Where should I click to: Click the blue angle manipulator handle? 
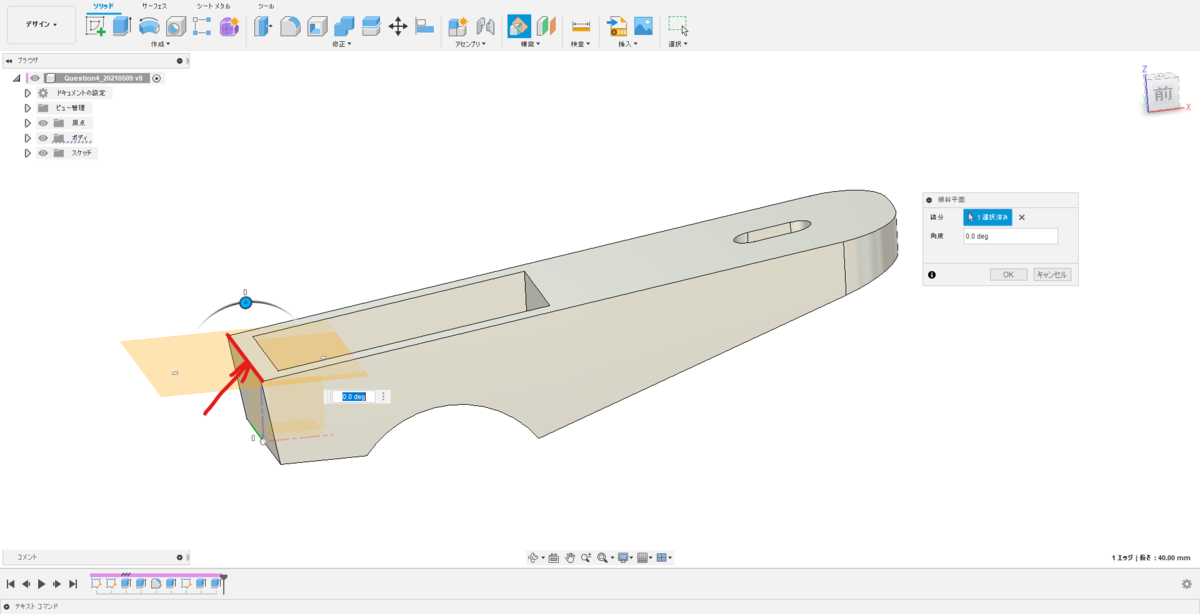coord(245,302)
